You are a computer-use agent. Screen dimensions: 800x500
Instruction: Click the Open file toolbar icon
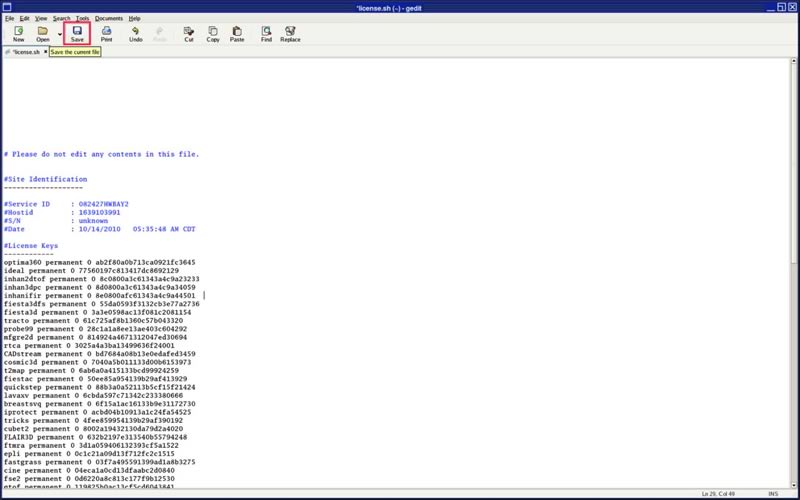pyautogui.click(x=42, y=34)
